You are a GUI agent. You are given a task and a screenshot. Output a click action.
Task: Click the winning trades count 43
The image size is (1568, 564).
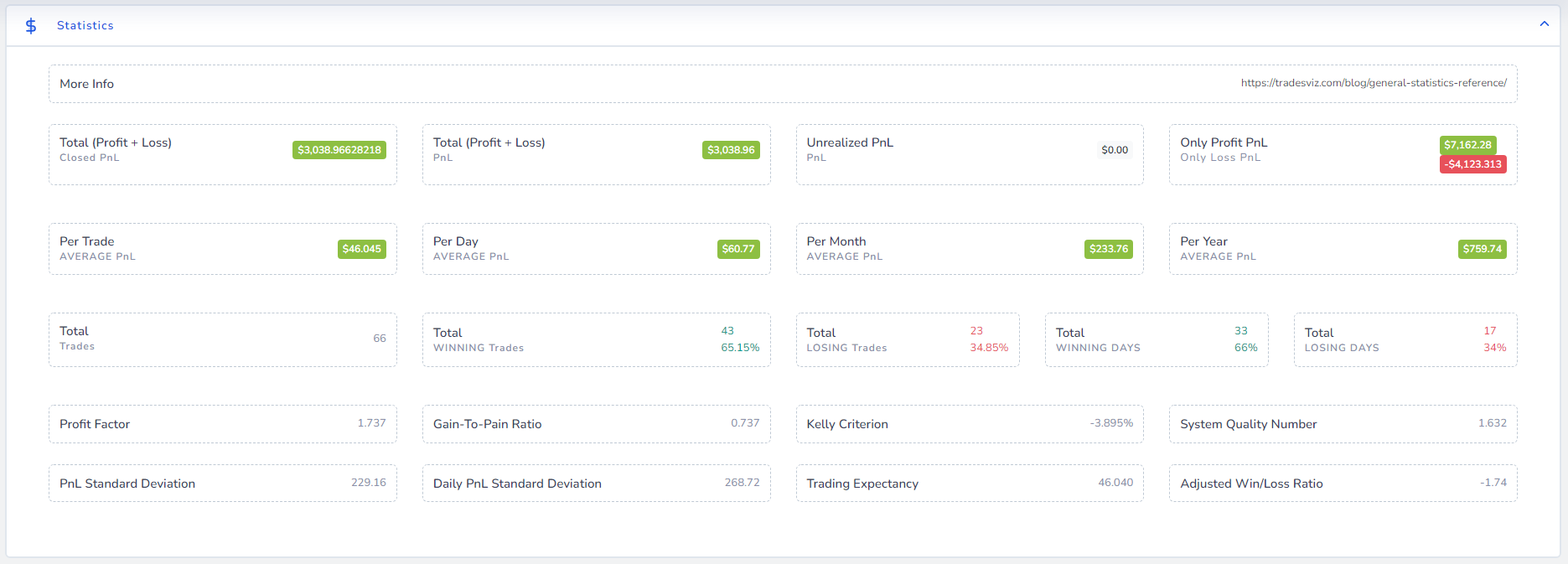point(727,331)
